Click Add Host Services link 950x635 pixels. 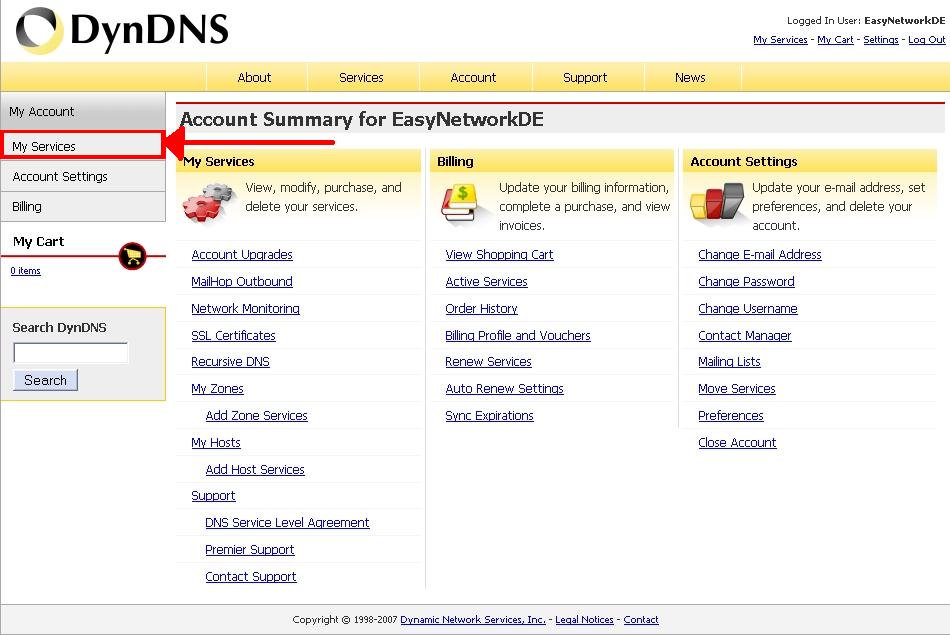pos(255,470)
